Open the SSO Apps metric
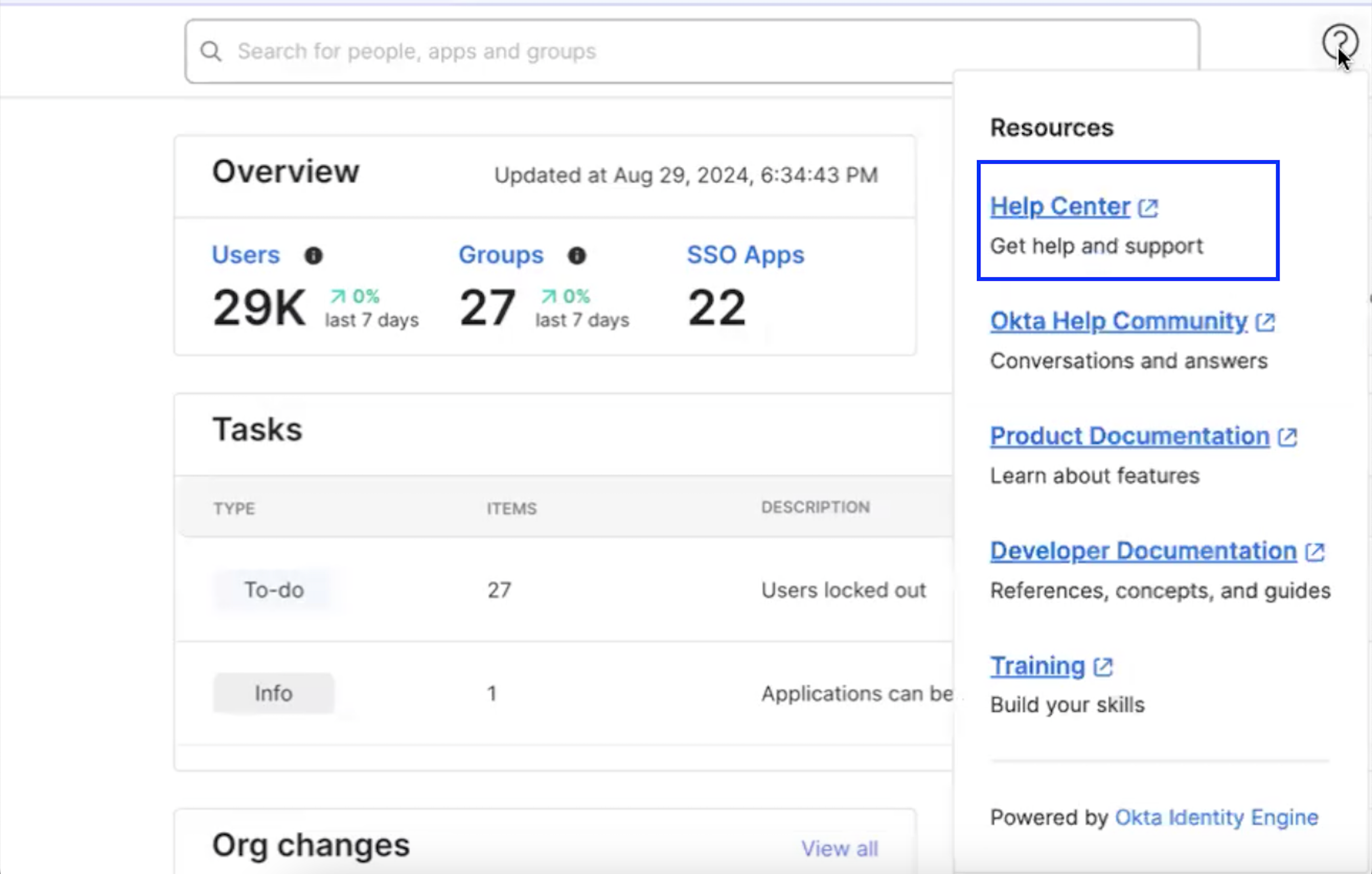 click(x=745, y=255)
